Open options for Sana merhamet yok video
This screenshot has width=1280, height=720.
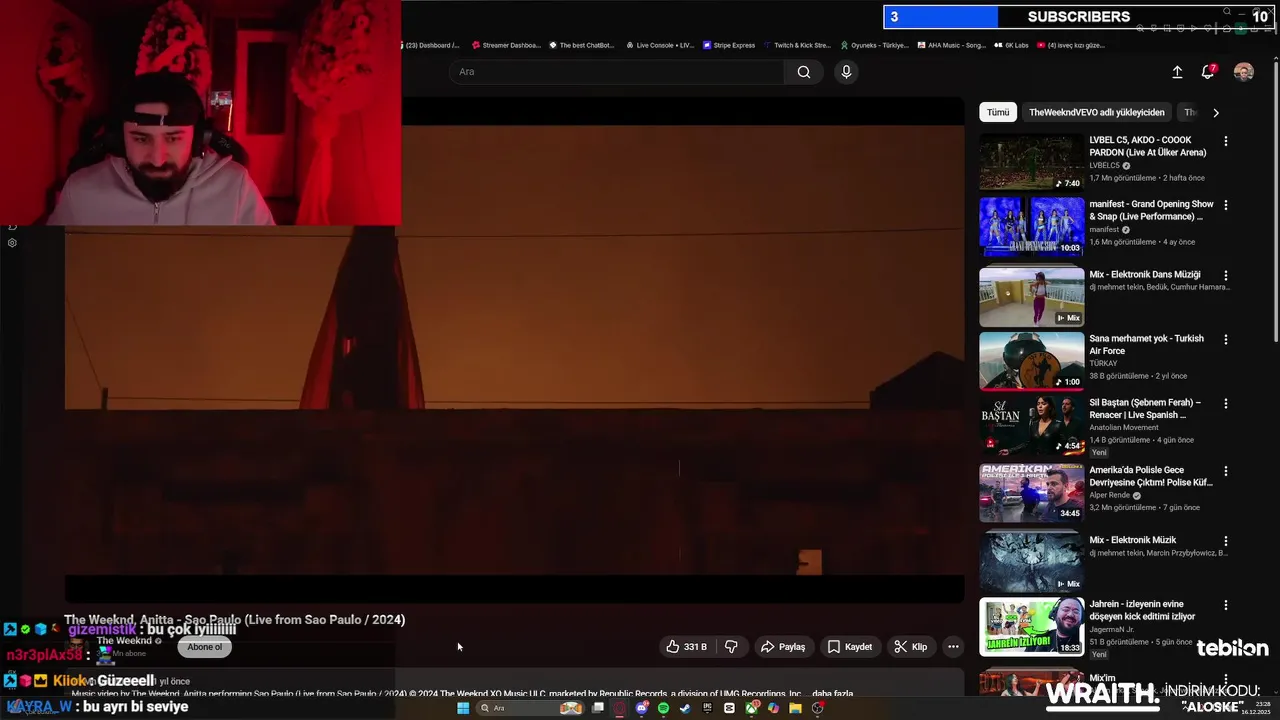click(x=1226, y=339)
